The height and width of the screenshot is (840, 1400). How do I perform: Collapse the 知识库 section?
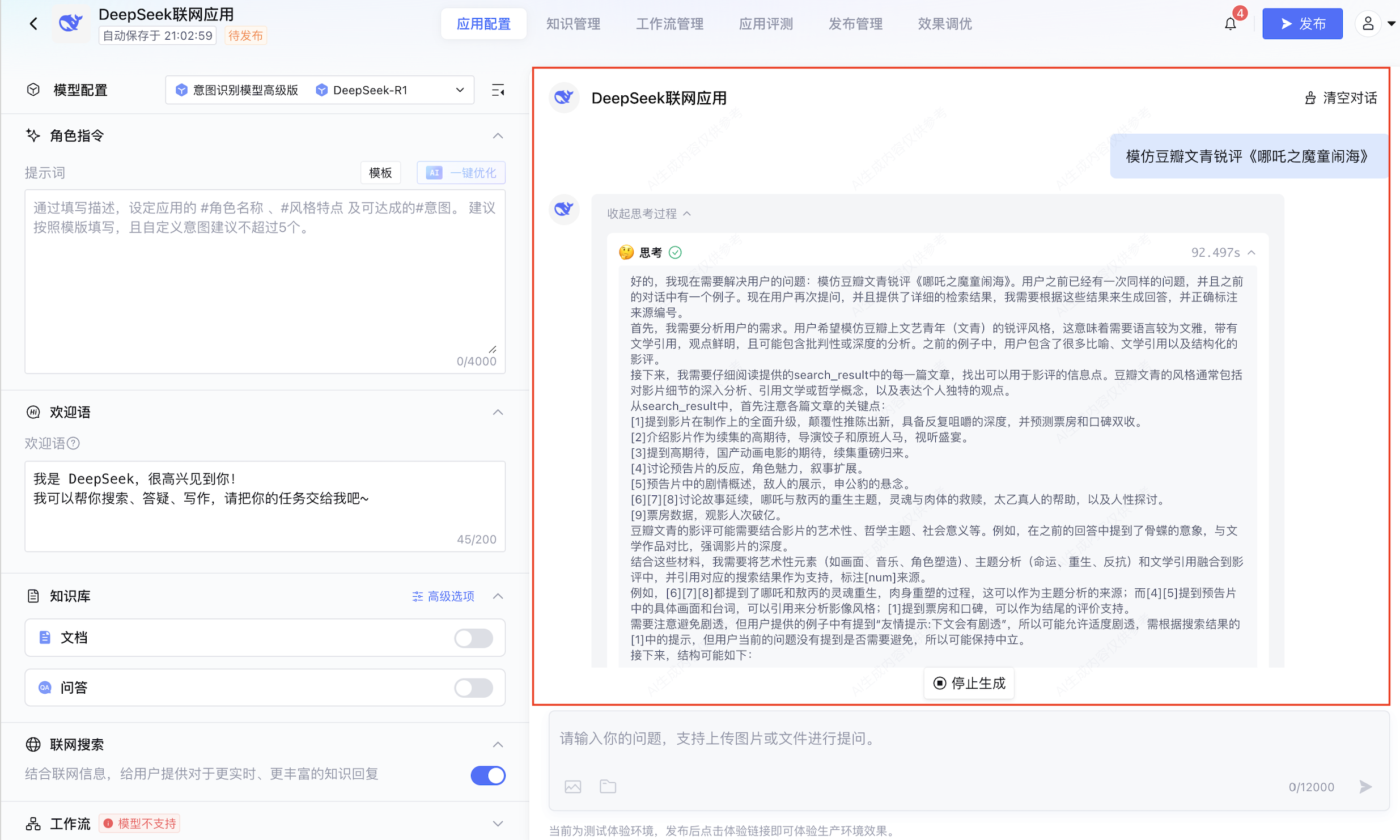[x=498, y=596]
